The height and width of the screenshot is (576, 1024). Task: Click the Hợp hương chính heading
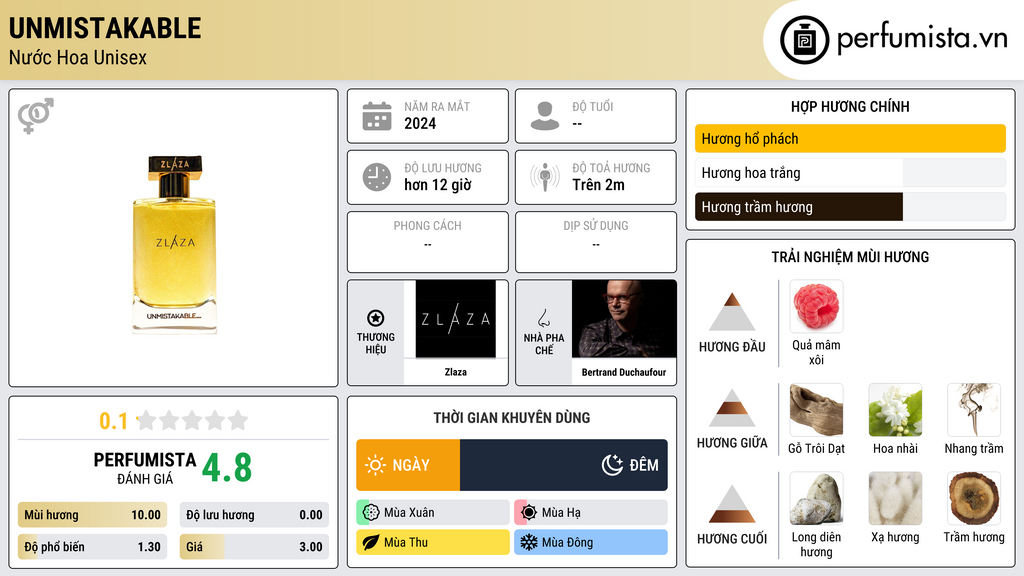[x=850, y=106]
